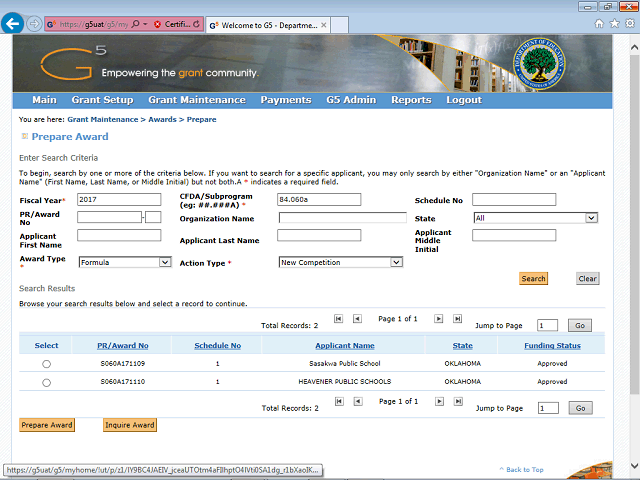Screen dimensions: 640x480
Task: Sort results by Funding Status column
Action: click(552, 346)
